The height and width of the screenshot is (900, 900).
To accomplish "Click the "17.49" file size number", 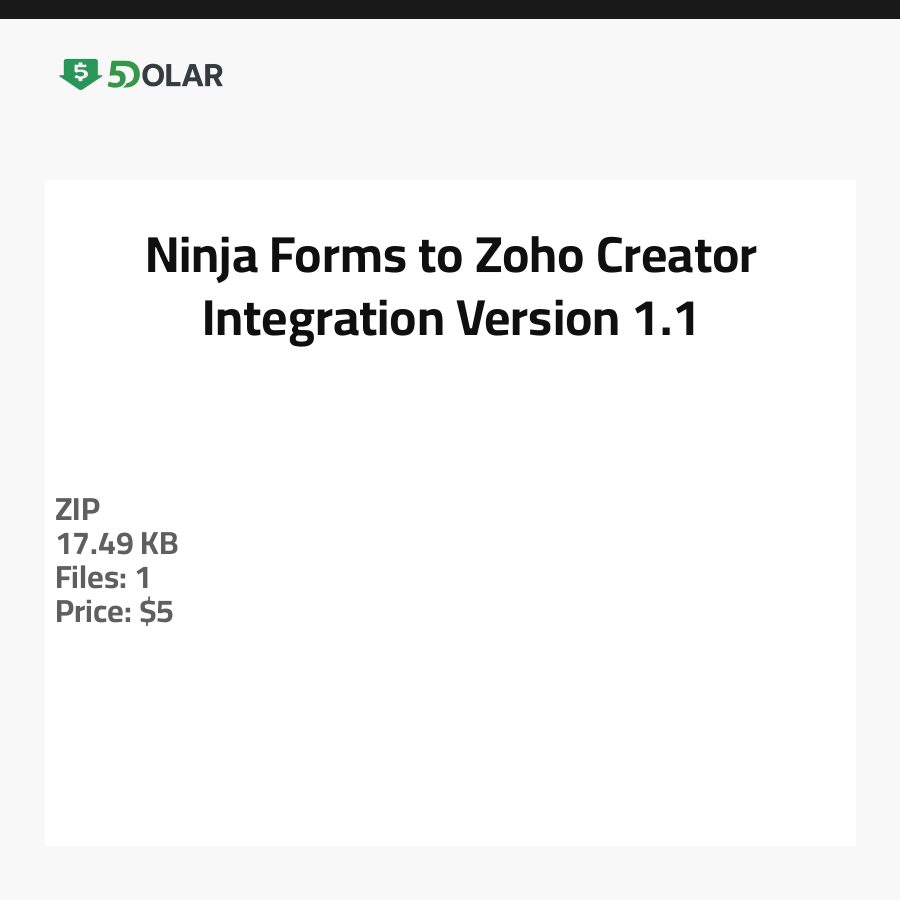I will tap(94, 544).
